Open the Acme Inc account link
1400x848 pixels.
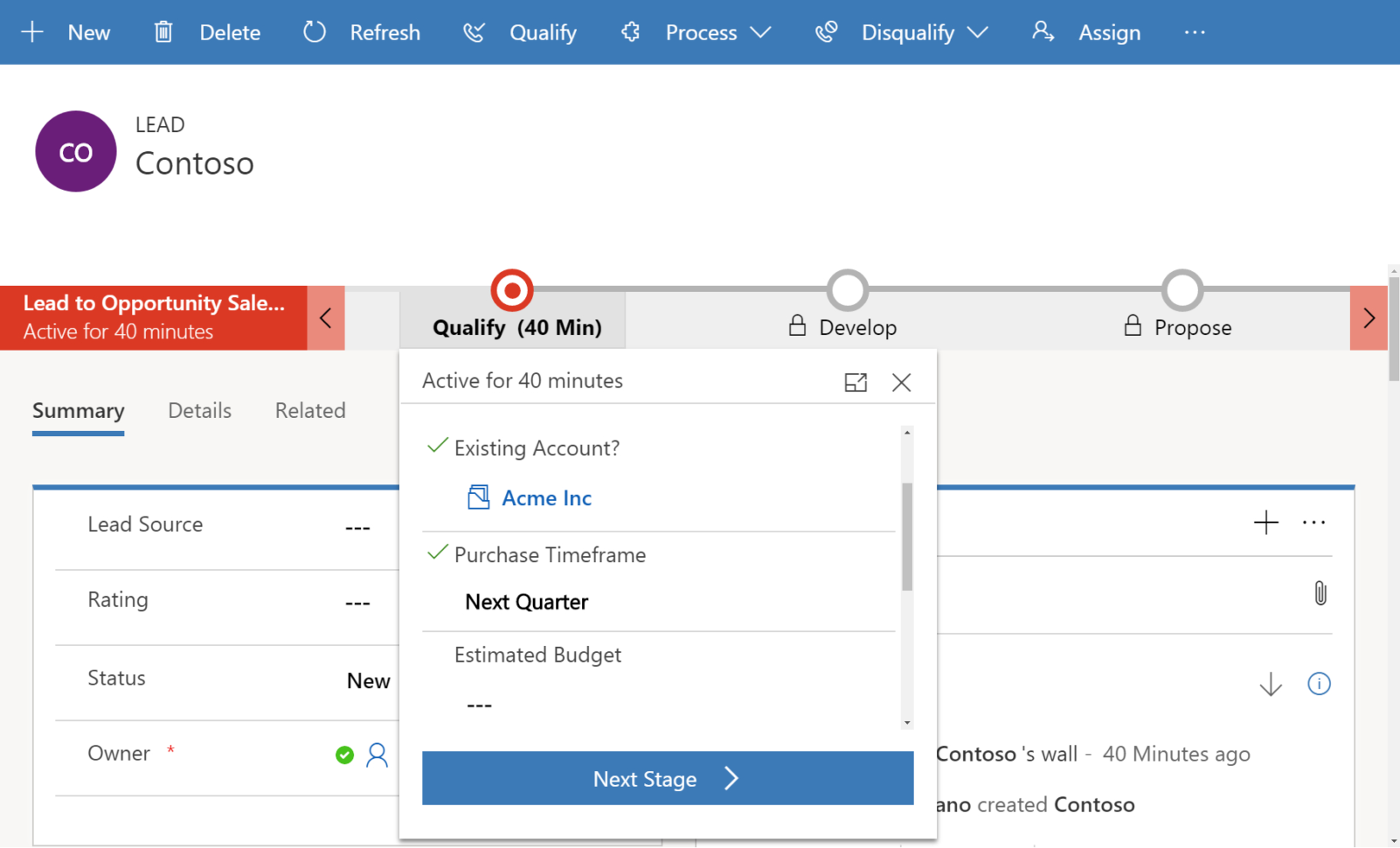click(x=547, y=497)
